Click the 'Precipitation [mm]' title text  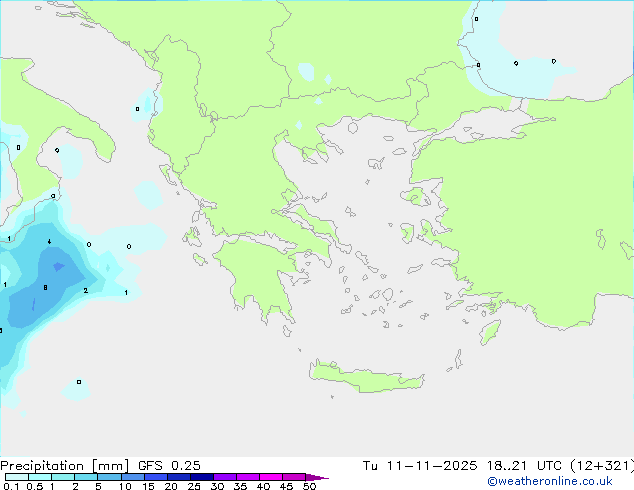click(64, 466)
